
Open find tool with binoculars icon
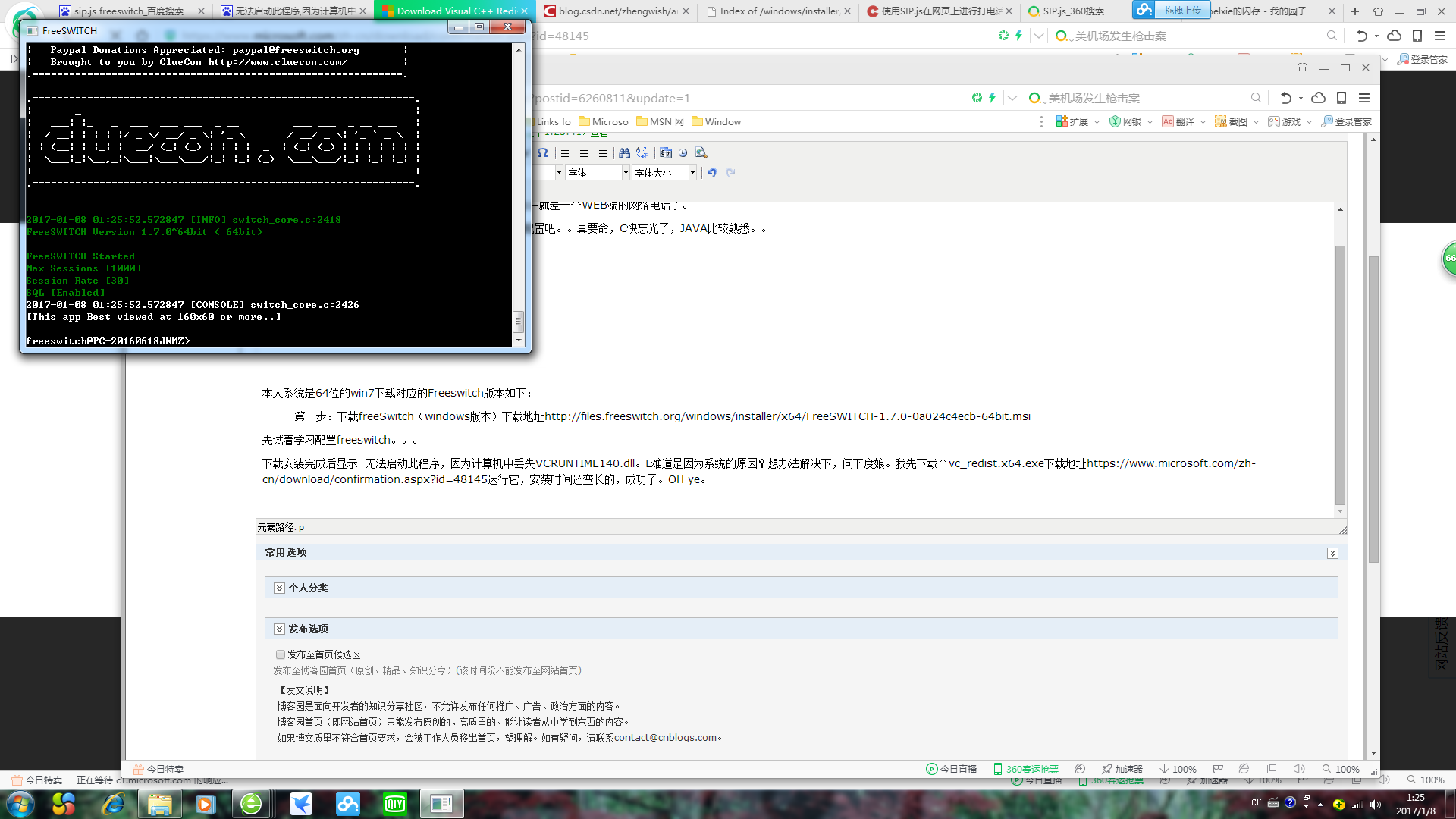tap(624, 153)
